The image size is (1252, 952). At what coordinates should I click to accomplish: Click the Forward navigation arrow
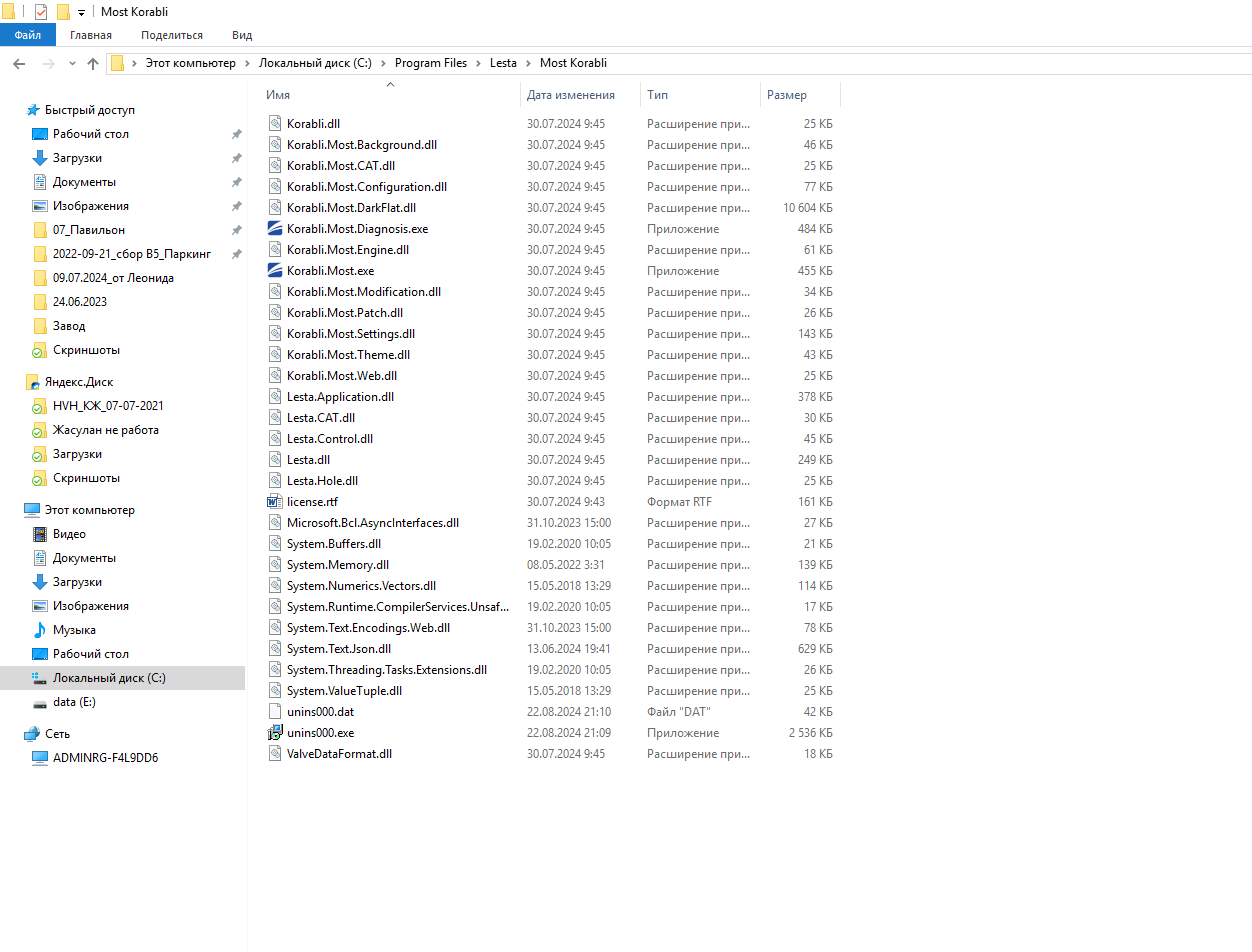click(x=49, y=63)
